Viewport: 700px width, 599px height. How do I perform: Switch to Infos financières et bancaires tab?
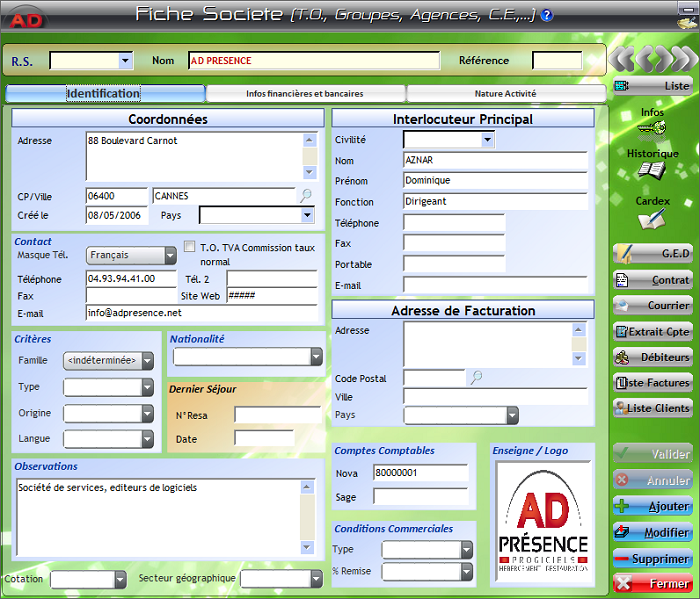(305, 93)
